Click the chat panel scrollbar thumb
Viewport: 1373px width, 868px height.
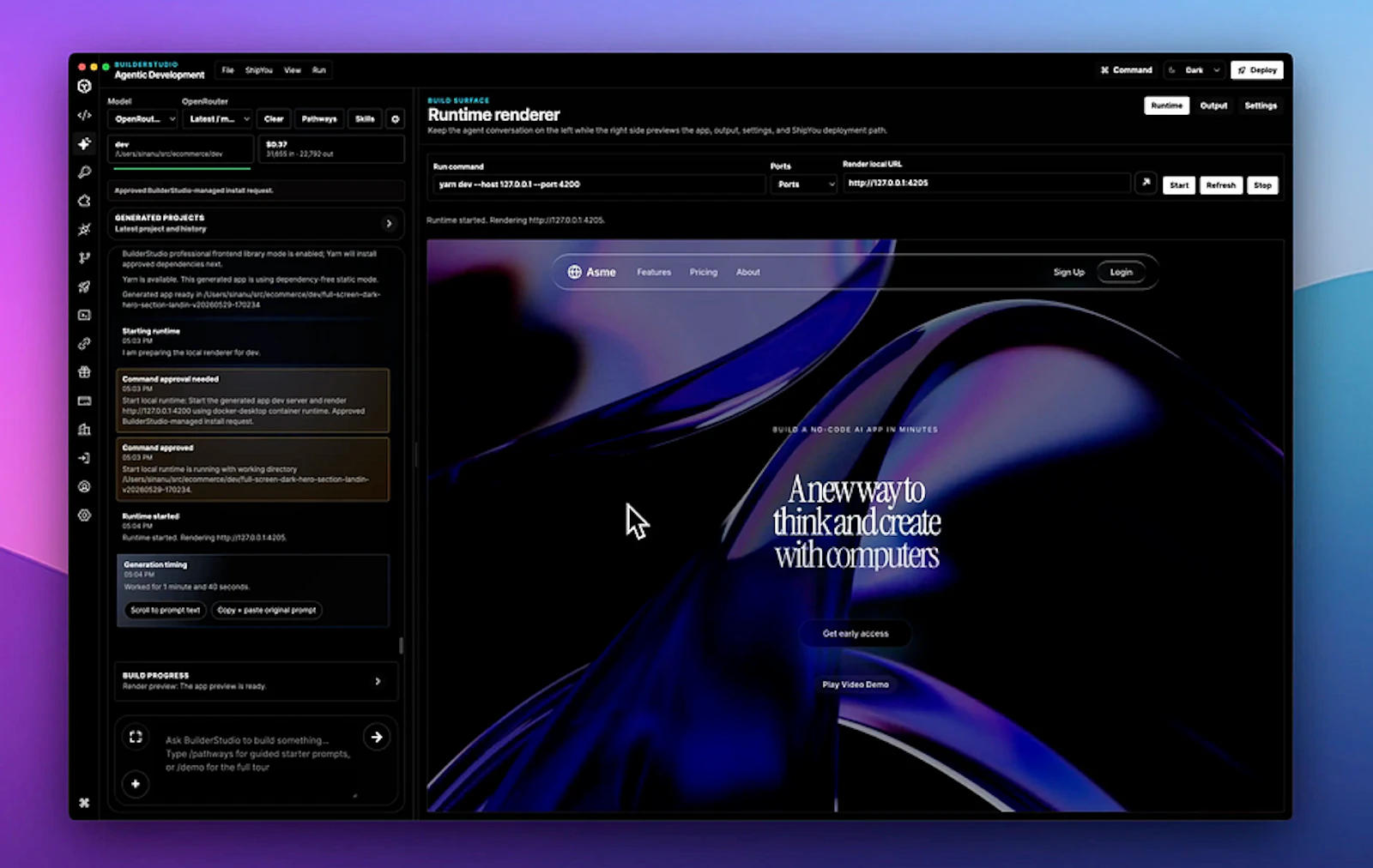(401, 645)
